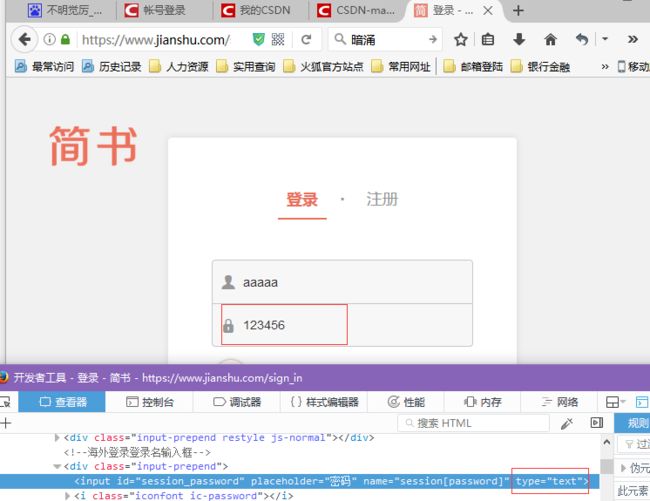This screenshot has height=501, width=650.
Task: Open the QR code icon in address bar
Action: pyautogui.click(x=278, y=39)
